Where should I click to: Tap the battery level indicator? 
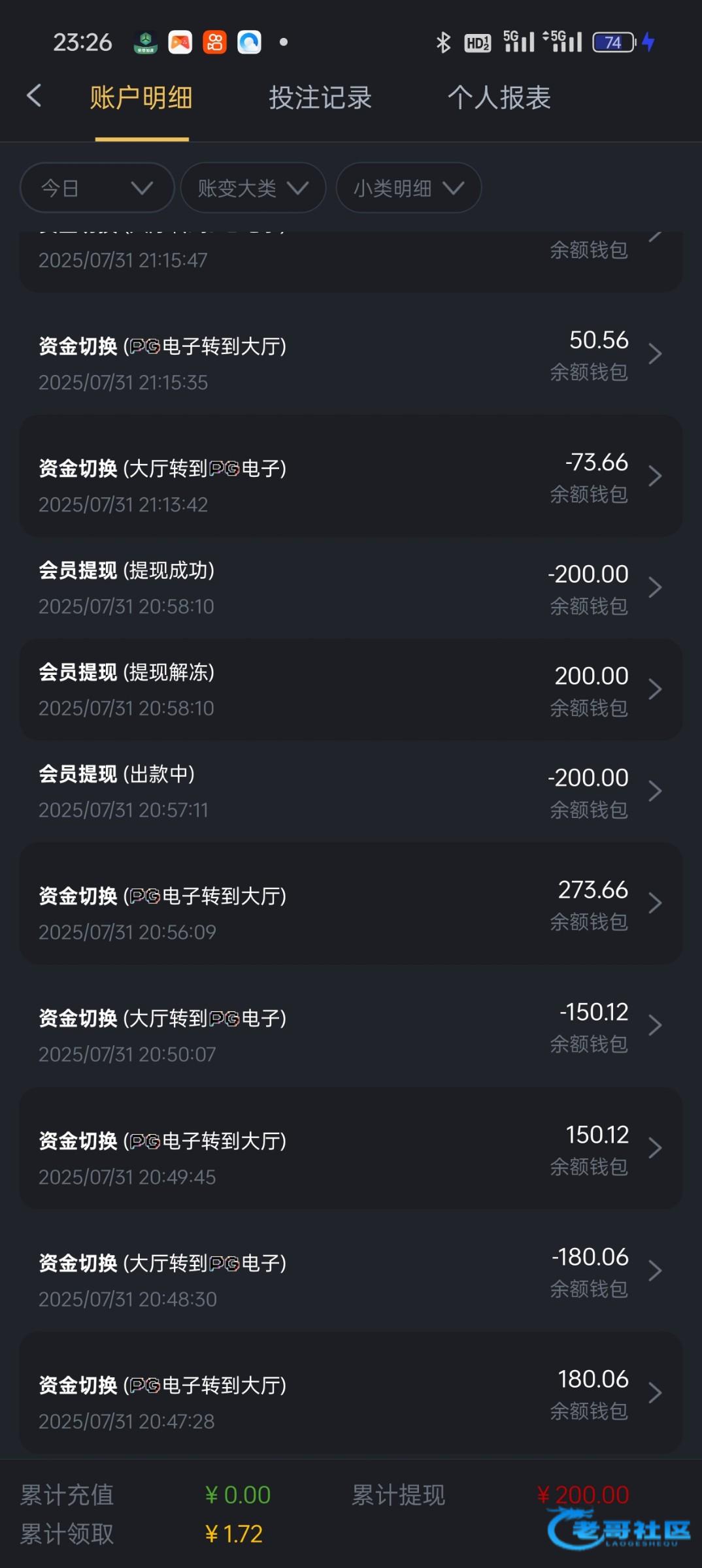pos(613,42)
